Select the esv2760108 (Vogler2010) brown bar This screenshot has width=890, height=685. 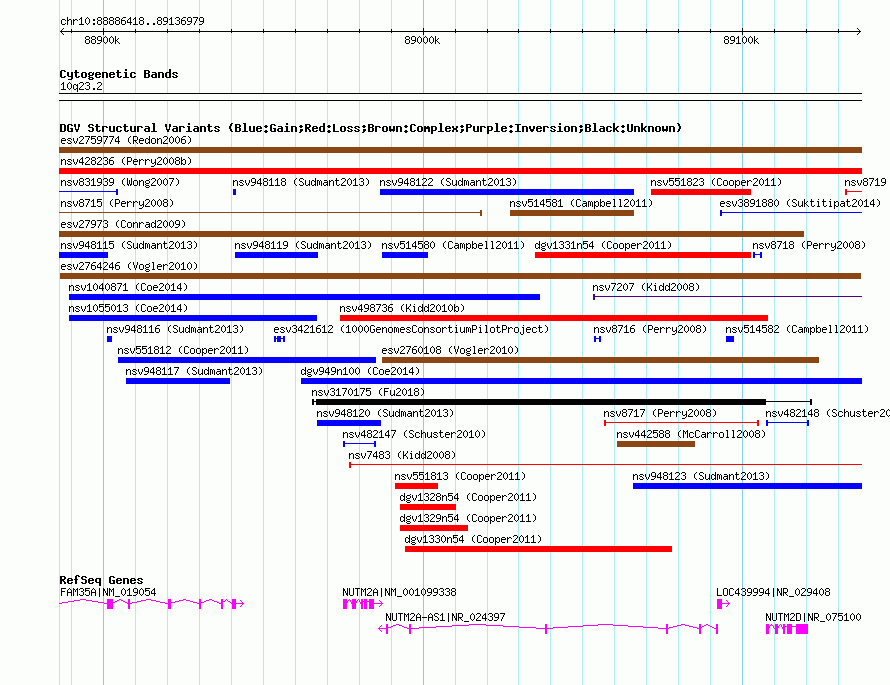(601, 360)
